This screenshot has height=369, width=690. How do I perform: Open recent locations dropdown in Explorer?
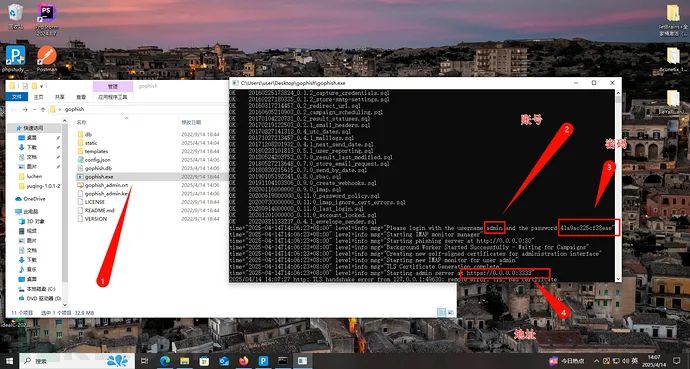[34, 109]
